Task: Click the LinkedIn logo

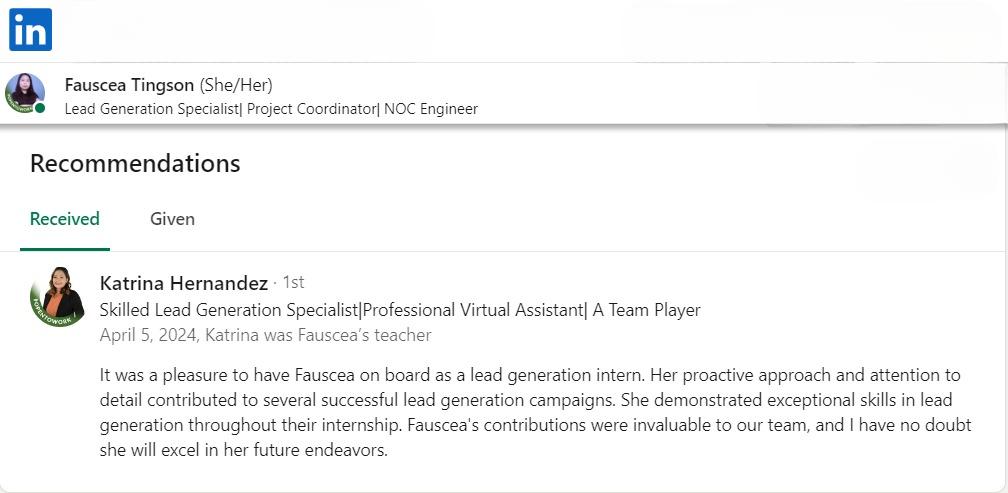Action: coord(30,30)
